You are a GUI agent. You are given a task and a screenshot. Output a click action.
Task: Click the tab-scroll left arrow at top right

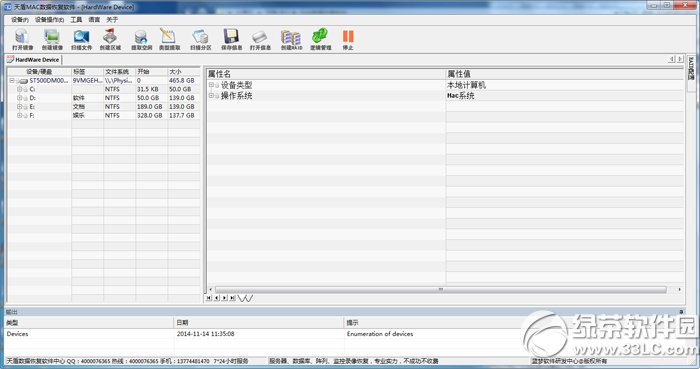click(x=672, y=59)
